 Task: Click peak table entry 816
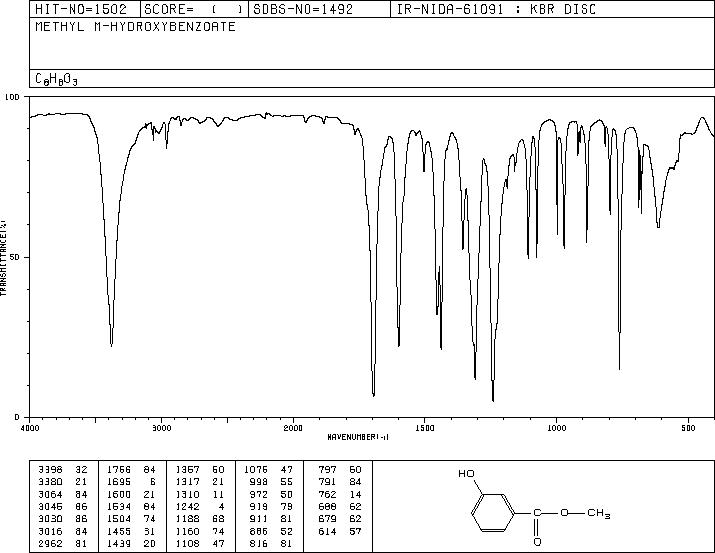271,543
